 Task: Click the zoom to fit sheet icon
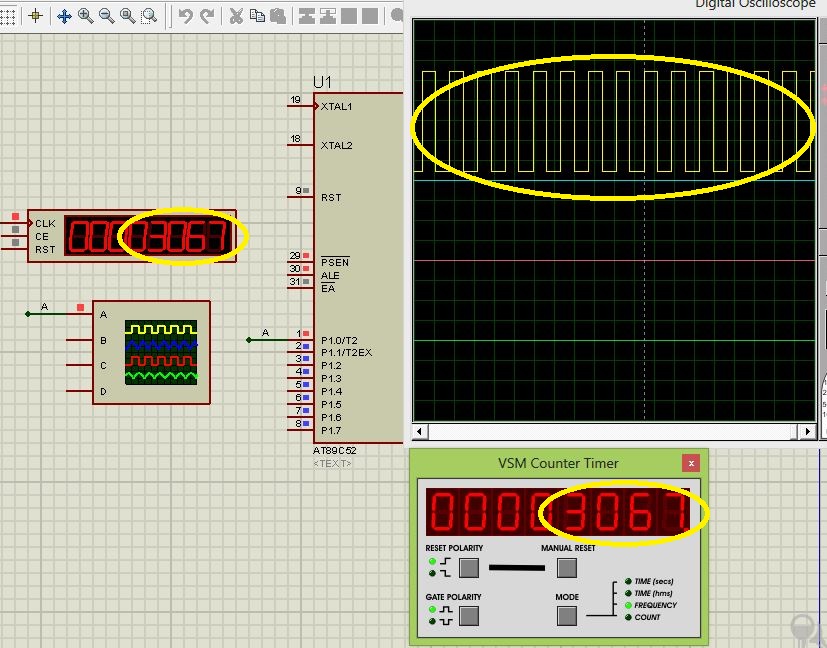(x=128, y=16)
